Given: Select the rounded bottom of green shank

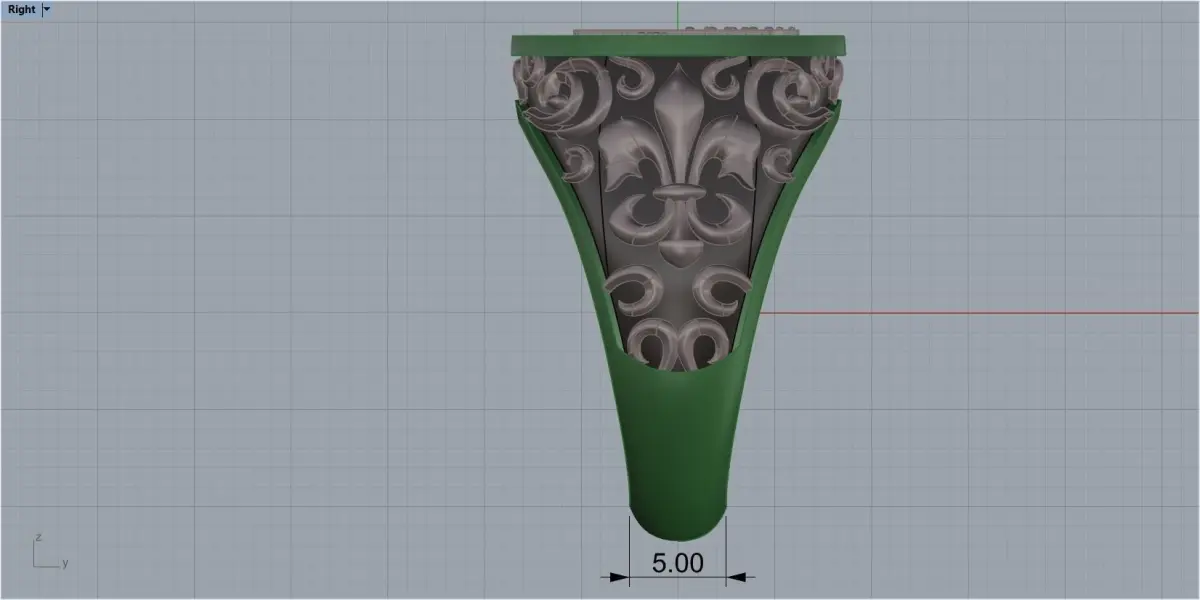Looking at the screenshot, I should click(x=678, y=520).
